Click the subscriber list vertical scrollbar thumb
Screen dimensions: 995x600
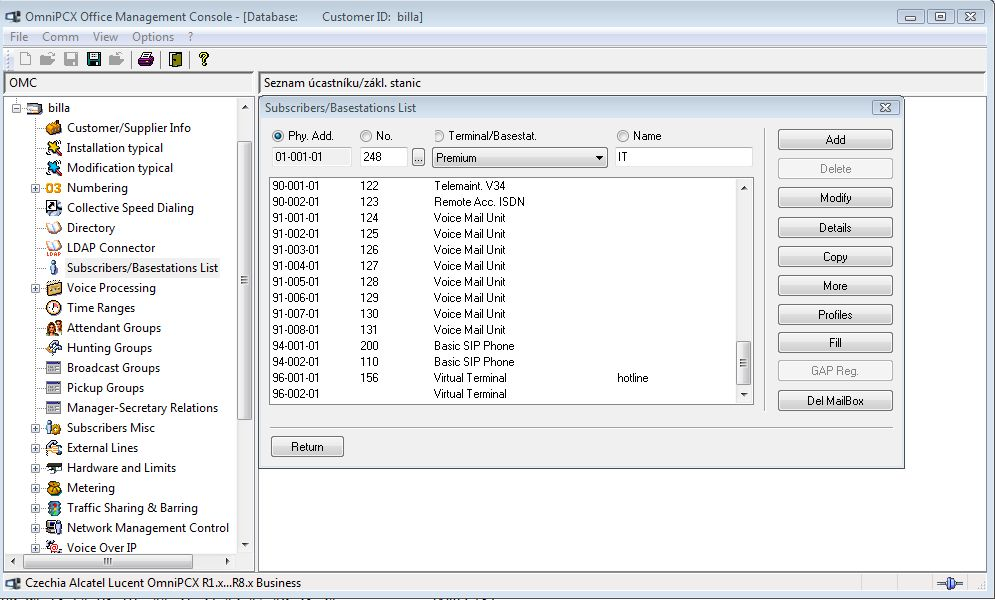(743, 362)
